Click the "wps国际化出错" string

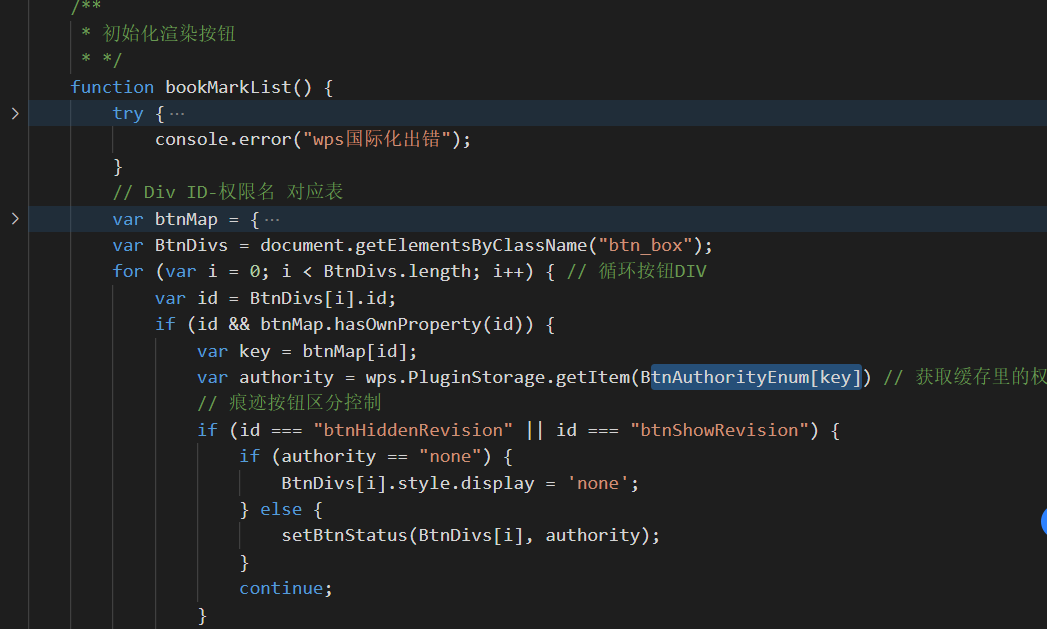pos(376,140)
